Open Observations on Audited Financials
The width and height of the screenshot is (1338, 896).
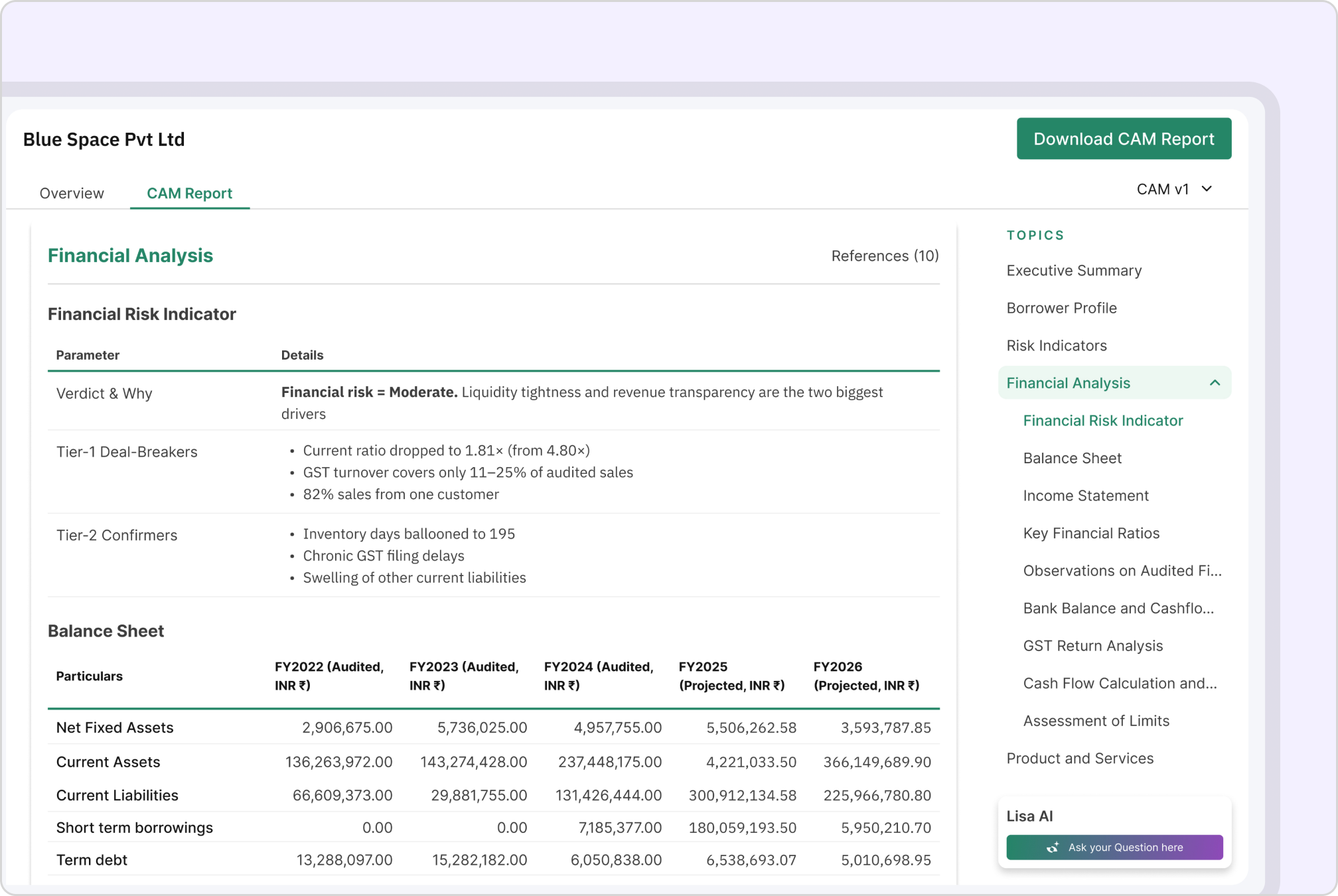[1122, 570]
